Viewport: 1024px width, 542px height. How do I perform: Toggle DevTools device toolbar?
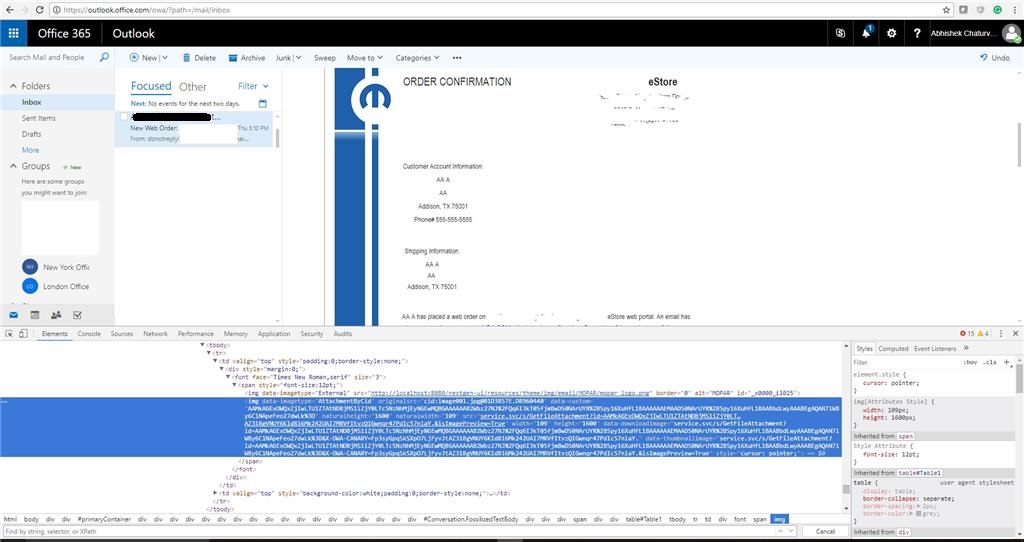point(23,333)
